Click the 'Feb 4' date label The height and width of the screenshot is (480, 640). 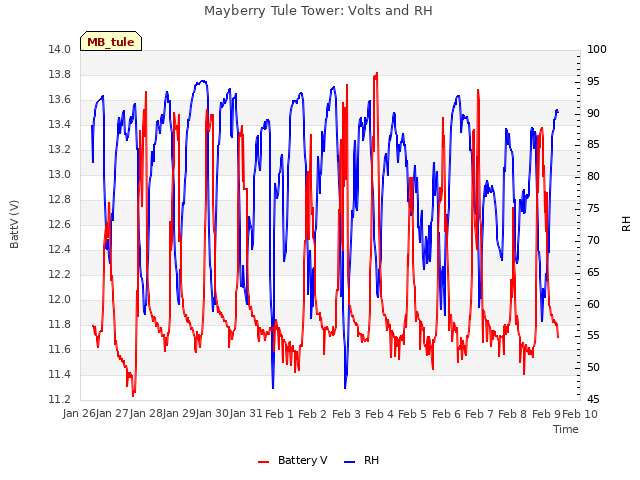click(x=380, y=414)
